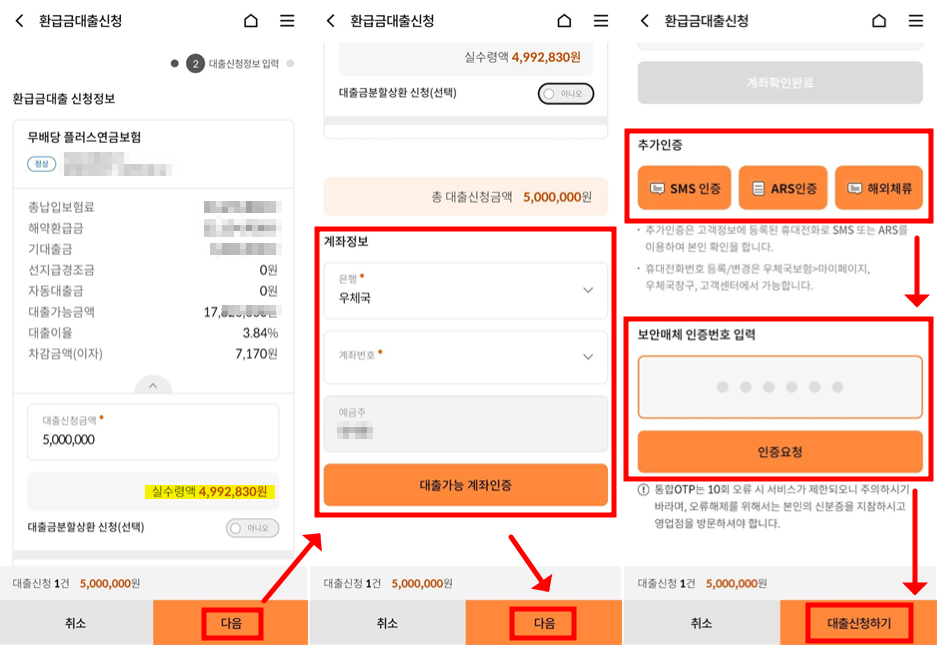Viewport: 937px width, 645px height.
Task: Tap 대출가능 계좌인증 to verify the account
Action: coord(465,484)
